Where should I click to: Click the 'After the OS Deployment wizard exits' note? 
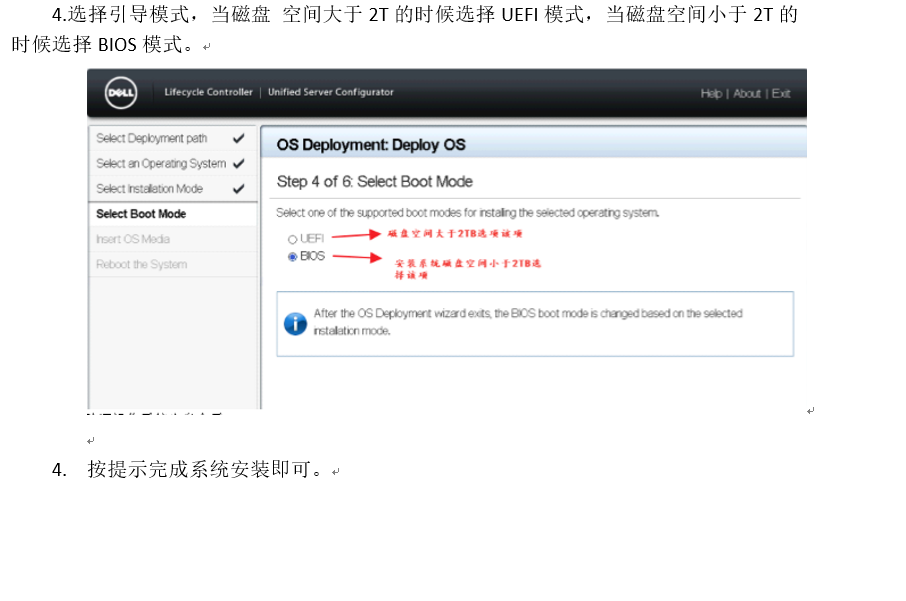pos(528,322)
